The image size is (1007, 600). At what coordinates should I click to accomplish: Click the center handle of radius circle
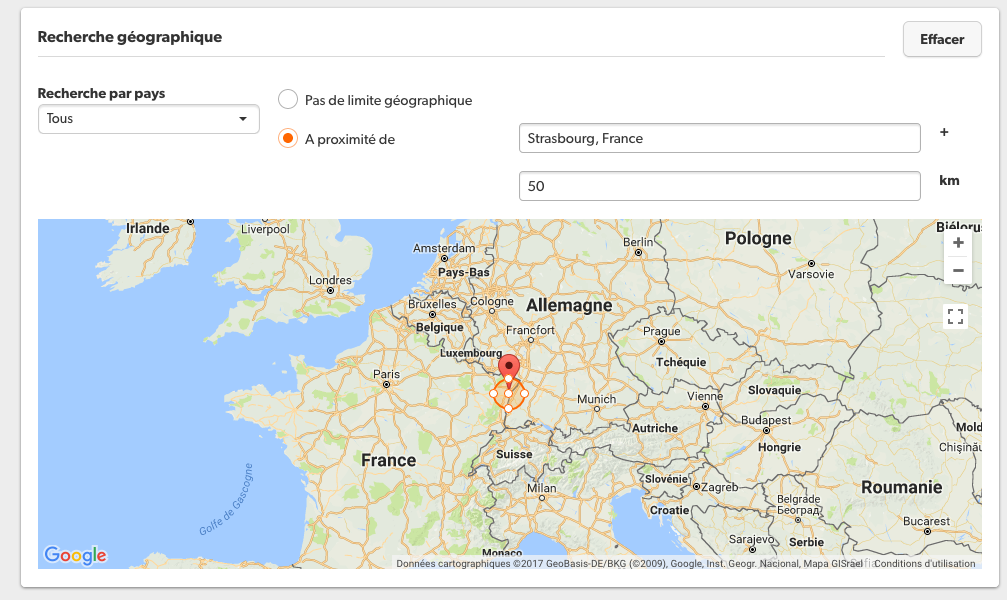pos(509,394)
